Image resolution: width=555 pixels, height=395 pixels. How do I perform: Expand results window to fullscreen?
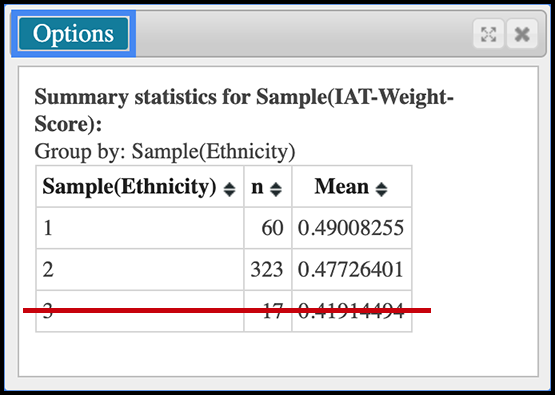coord(488,34)
